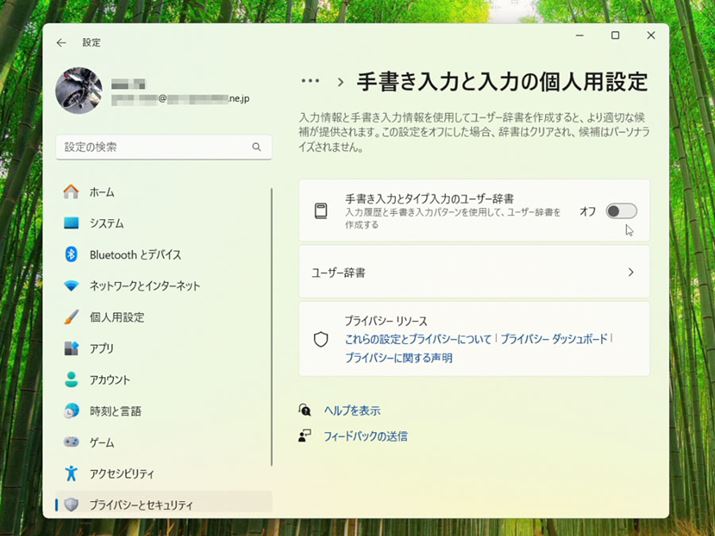This screenshot has width=715, height=536.
Task: Click the 設定の検索 search box
Action: (x=155, y=147)
